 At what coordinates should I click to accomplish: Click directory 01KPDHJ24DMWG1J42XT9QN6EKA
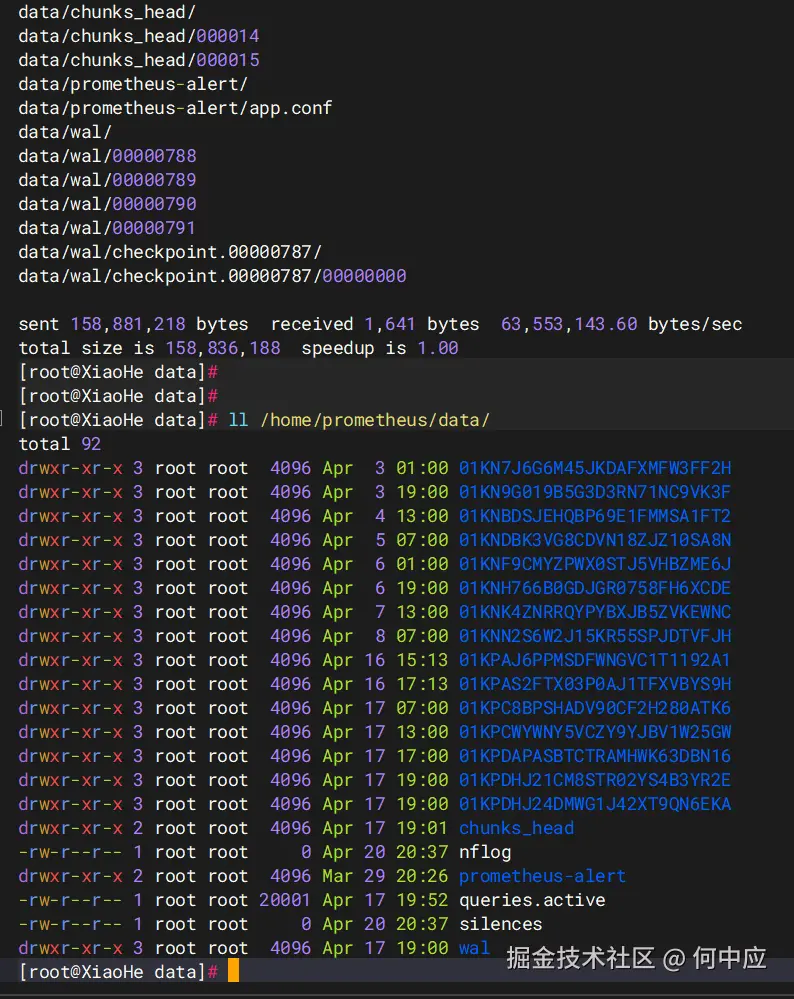click(595, 804)
